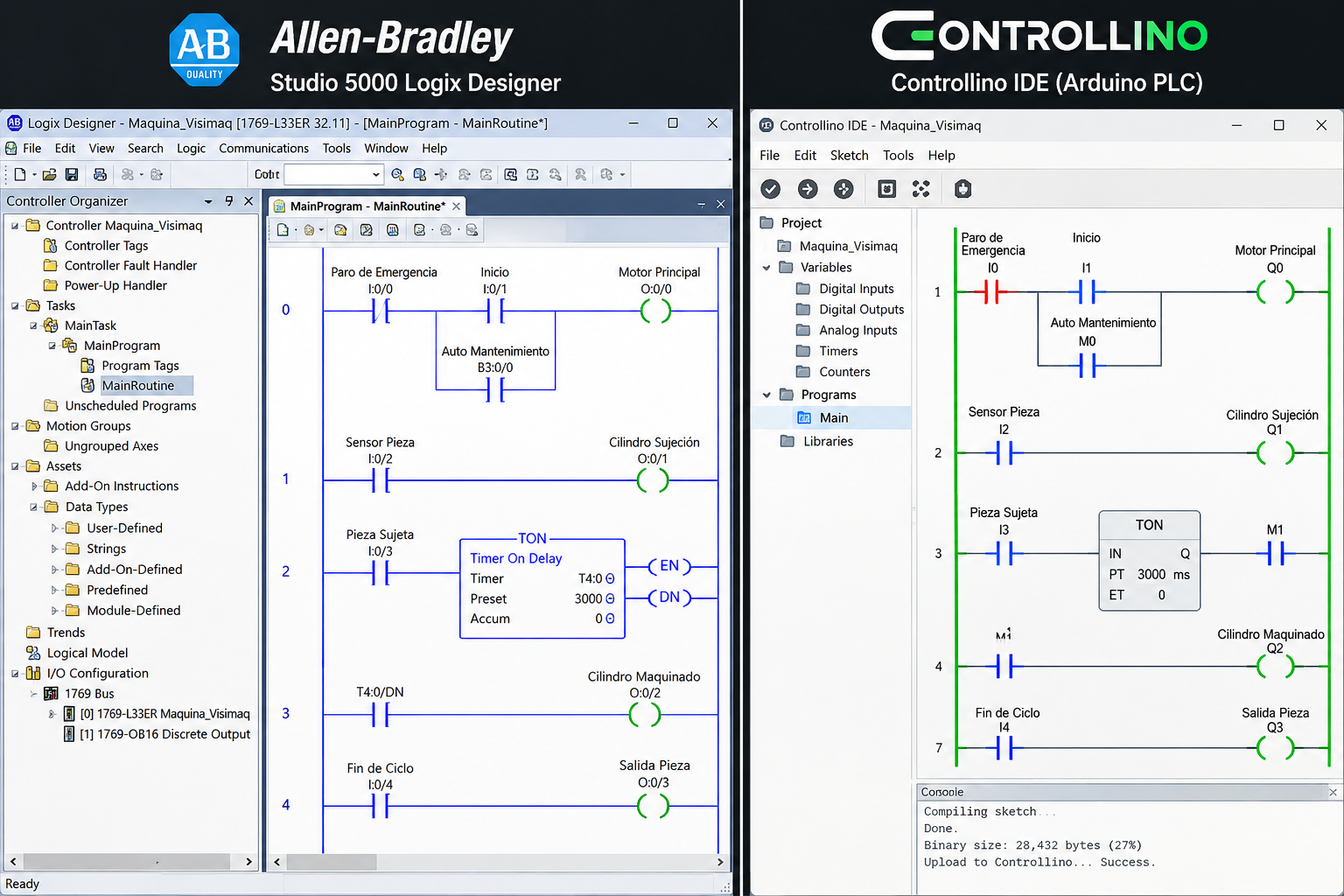Switch to the MainProgram - MainRoutine tab
Image resolution: width=1344 pixels, height=896 pixels.
pos(367,206)
